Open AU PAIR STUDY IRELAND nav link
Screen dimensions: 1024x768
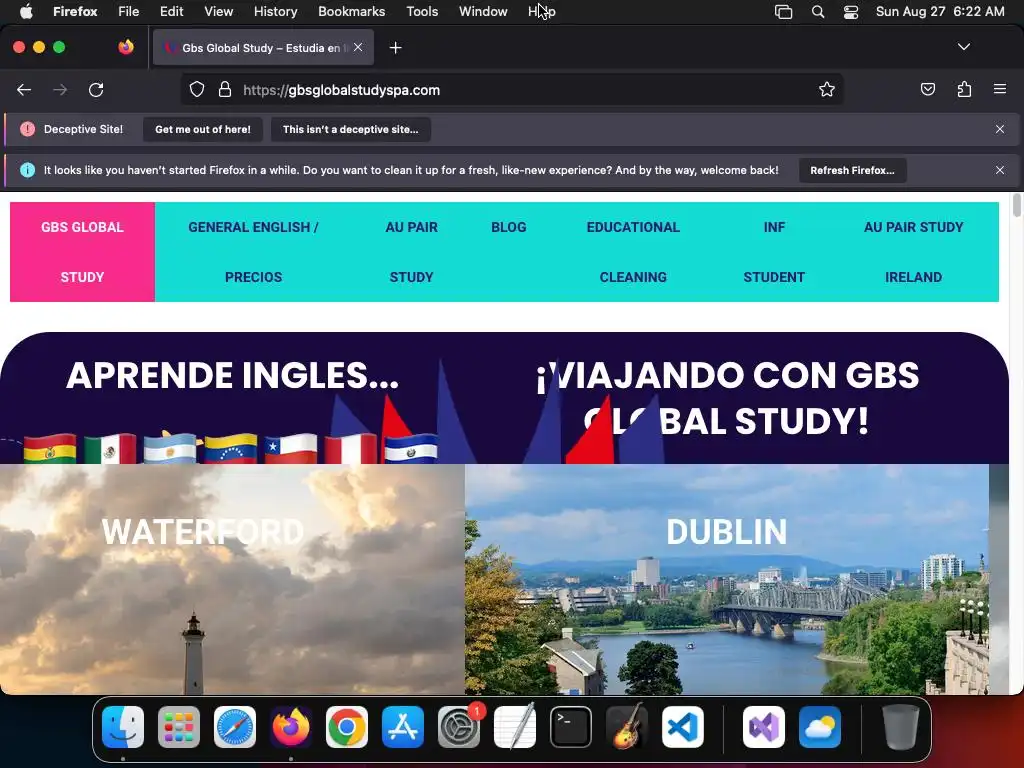click(x=914, y=252)
